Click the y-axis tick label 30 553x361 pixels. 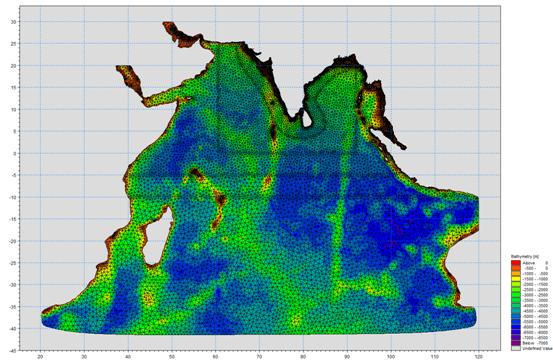(x=13, y=22)
